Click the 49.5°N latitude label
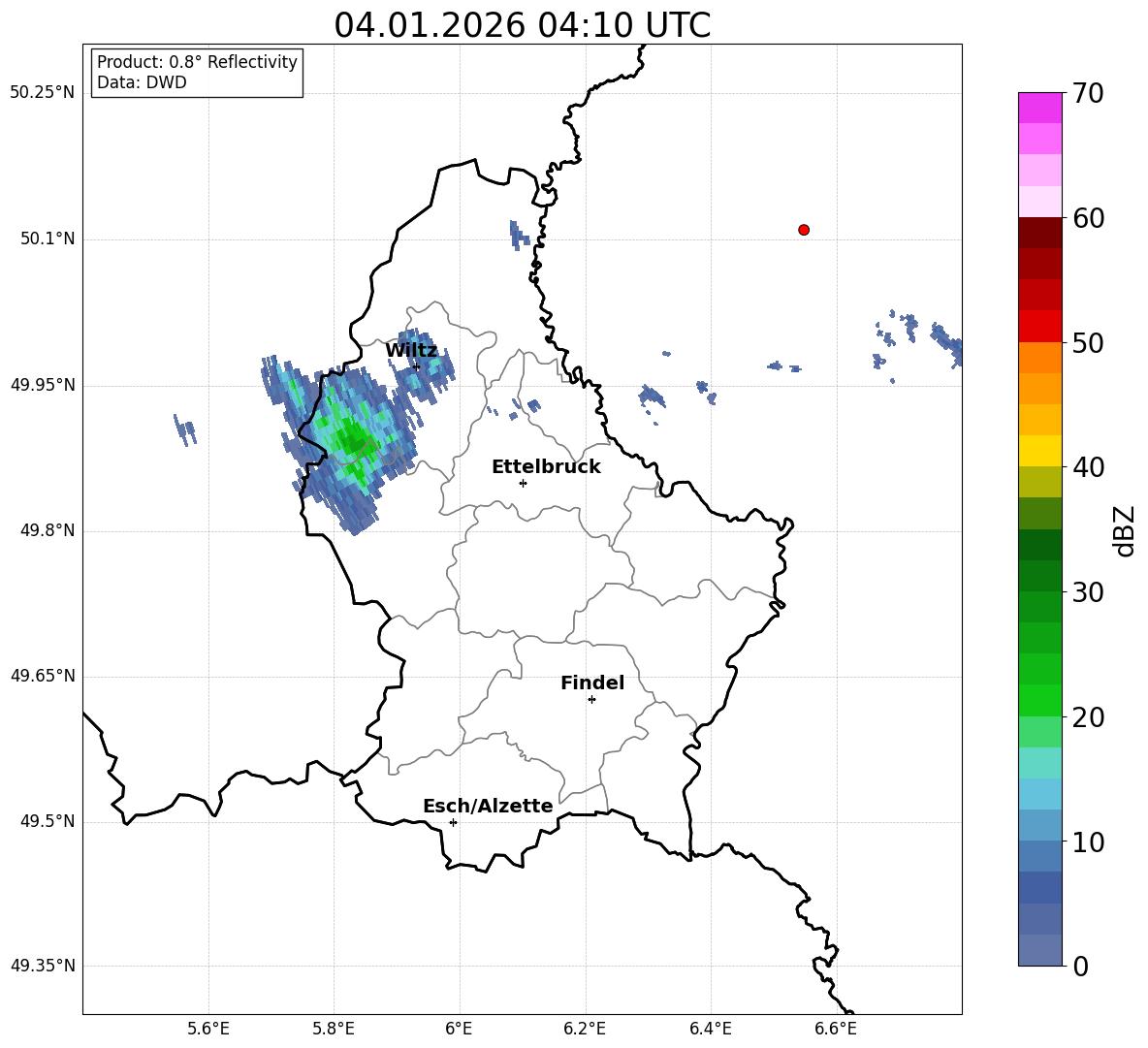This screenshot has height=1048, width=1148. coord(48,821)
